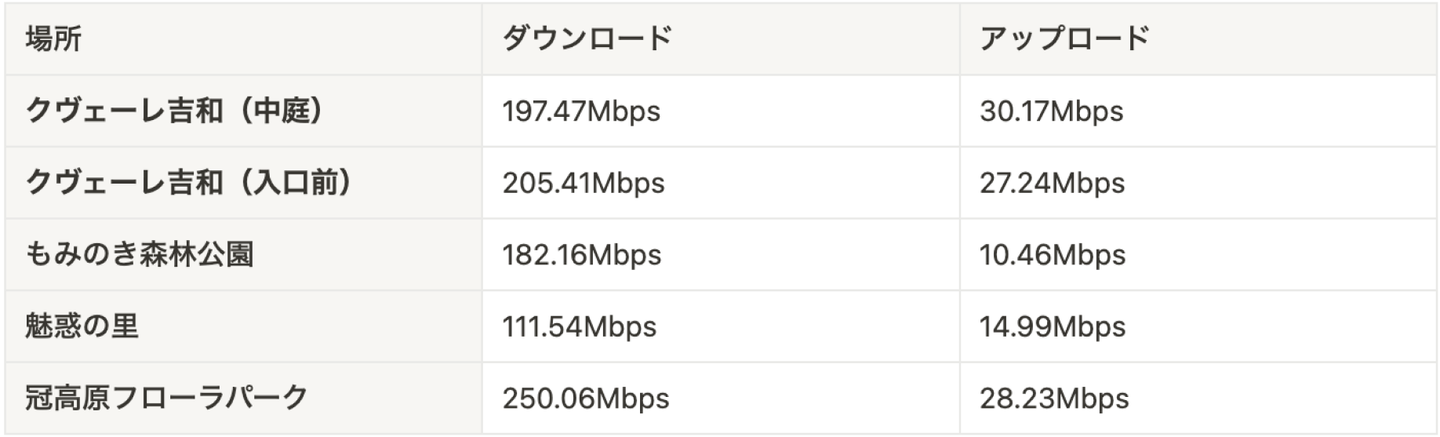Pick the 28.23Mbps upload cell
The width and height of the screenshot is (1440, 437).
[x=1055, y=399]
